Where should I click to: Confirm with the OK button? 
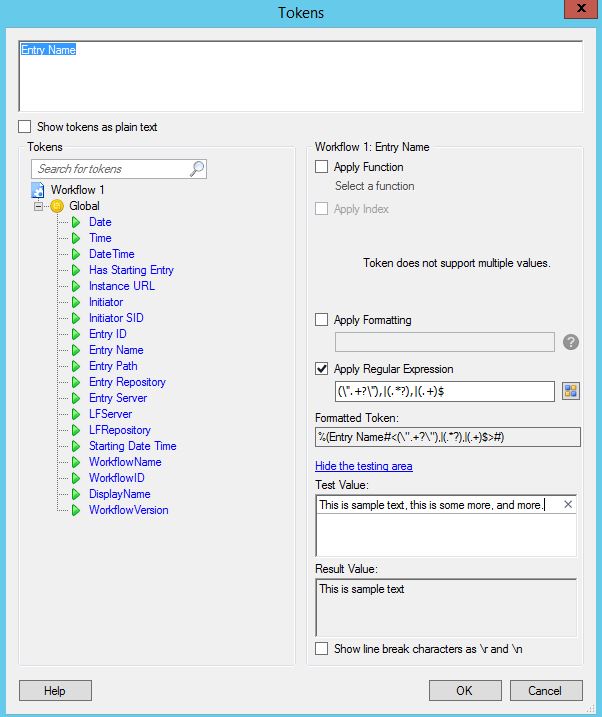(x=465, y=690)
